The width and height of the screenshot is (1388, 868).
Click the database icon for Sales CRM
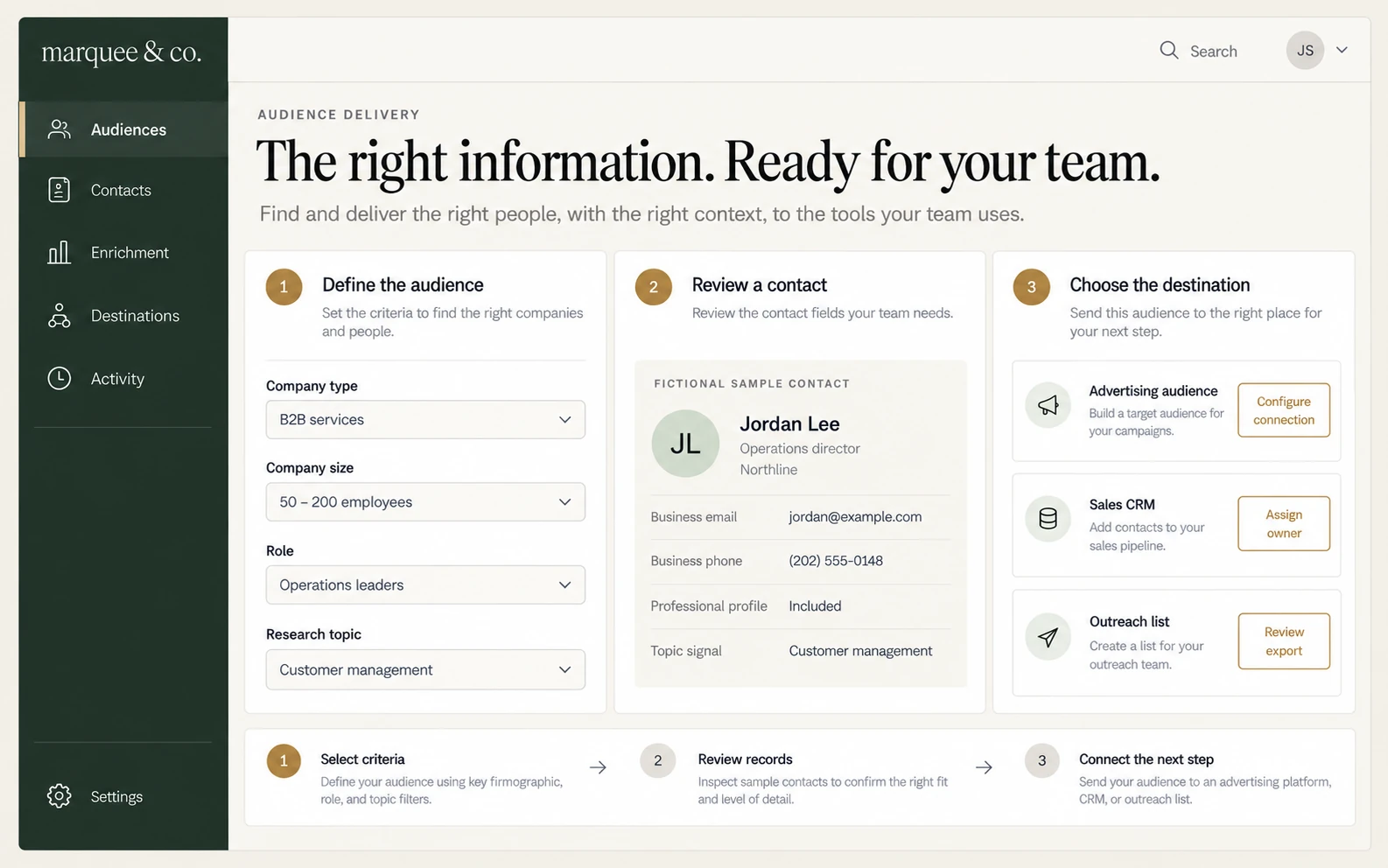click(1048, 519)
